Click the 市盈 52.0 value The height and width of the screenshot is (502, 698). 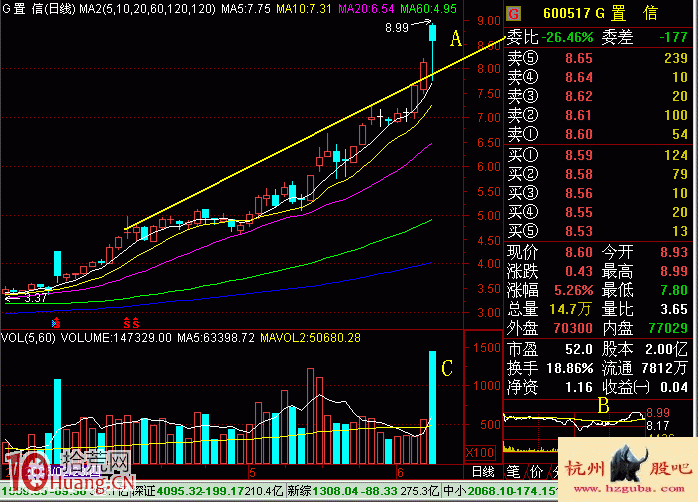tap(579, 349)
